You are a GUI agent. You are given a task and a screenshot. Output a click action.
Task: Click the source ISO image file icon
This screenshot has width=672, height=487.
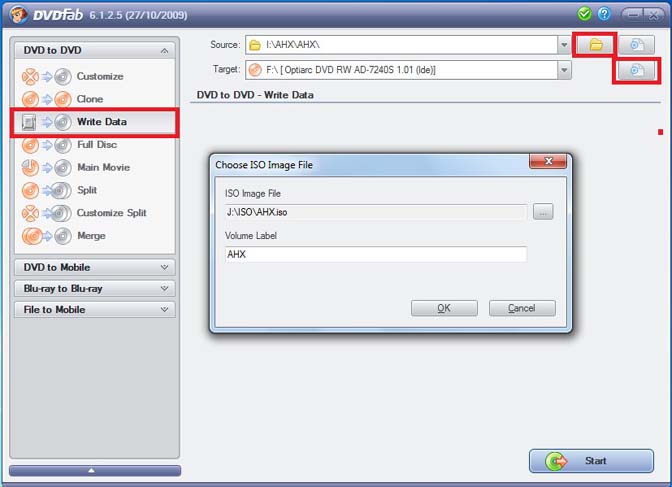pyautogui.click(x=636, y=44)
